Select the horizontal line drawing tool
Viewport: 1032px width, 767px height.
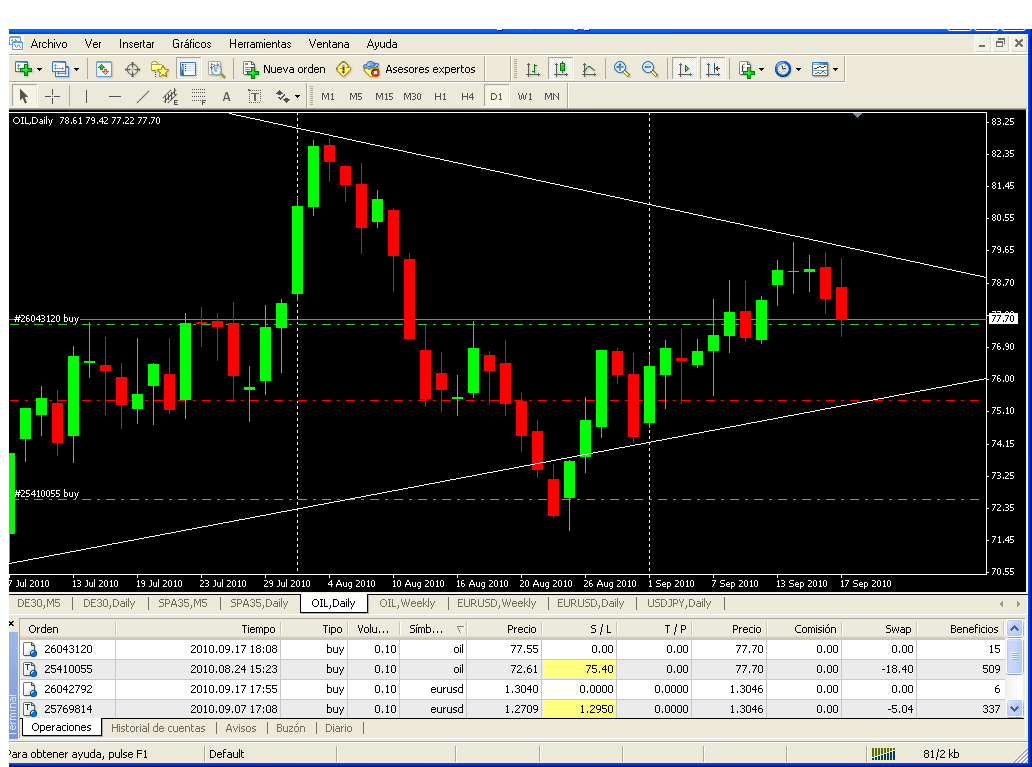click(115, 96)
